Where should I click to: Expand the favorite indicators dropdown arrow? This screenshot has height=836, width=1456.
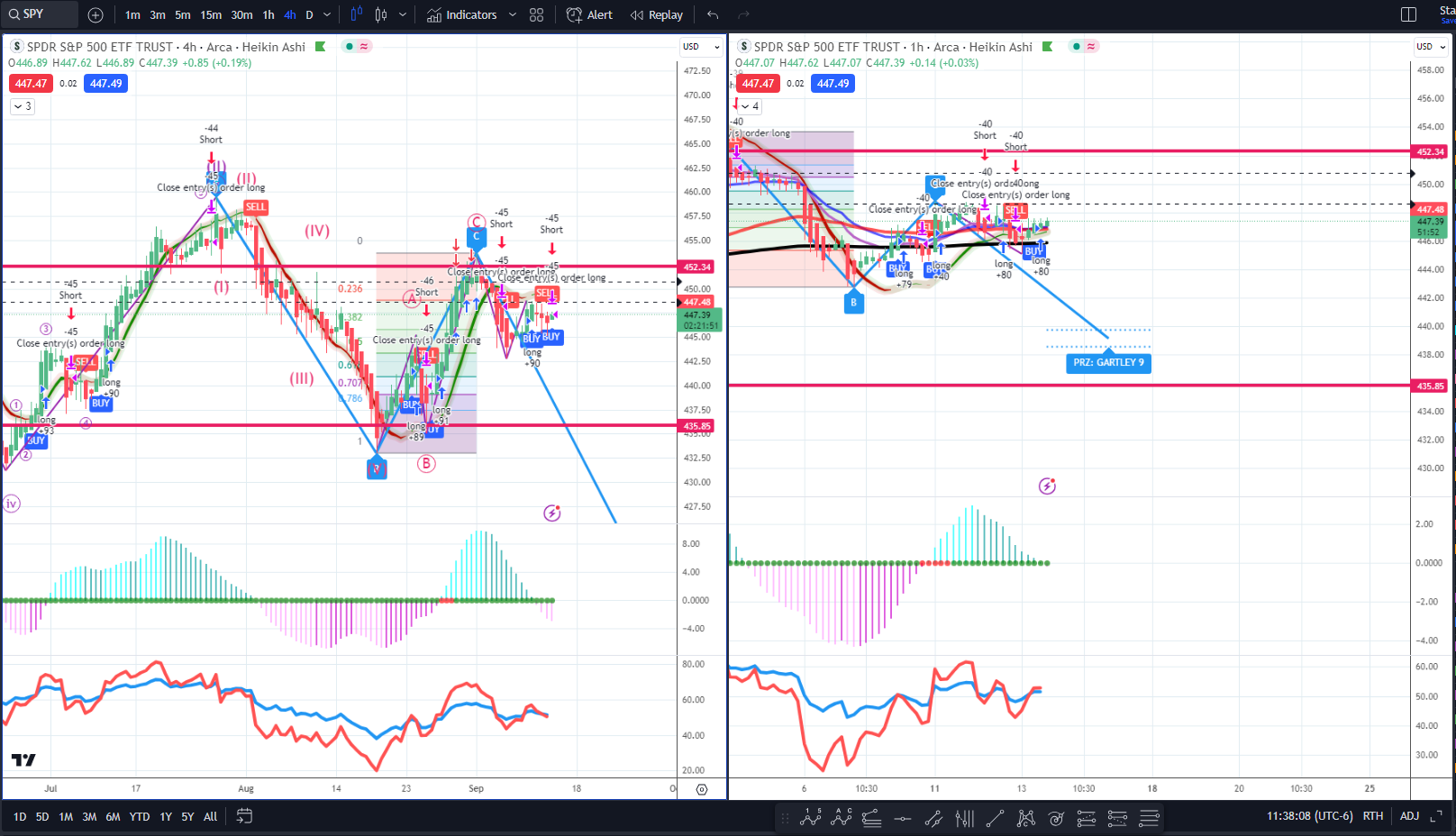513,14
